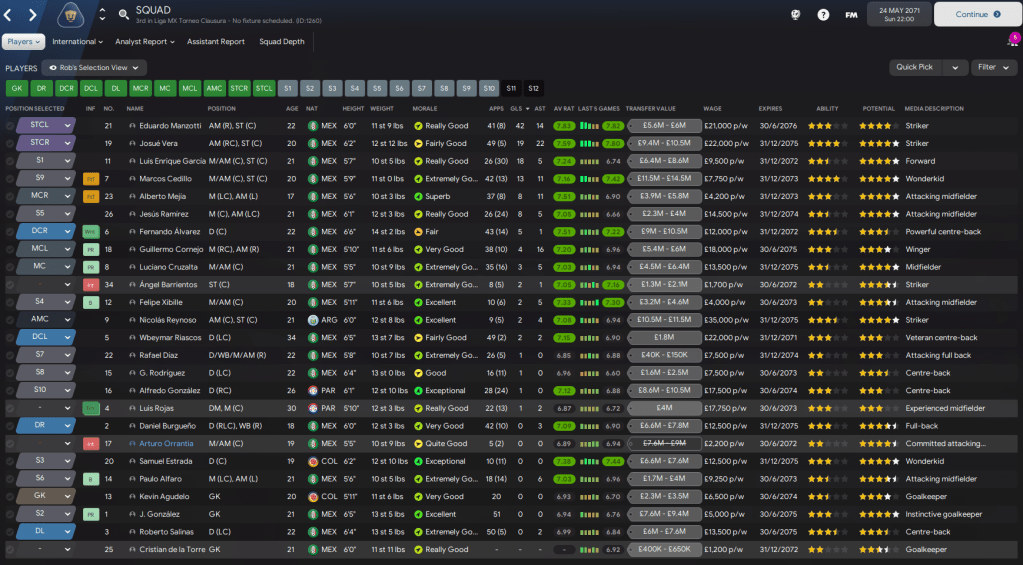Sort the table by Transfer Value column
Image resolution: width=1023 pixels, height=565 pixels.
(x=651, y=109)
